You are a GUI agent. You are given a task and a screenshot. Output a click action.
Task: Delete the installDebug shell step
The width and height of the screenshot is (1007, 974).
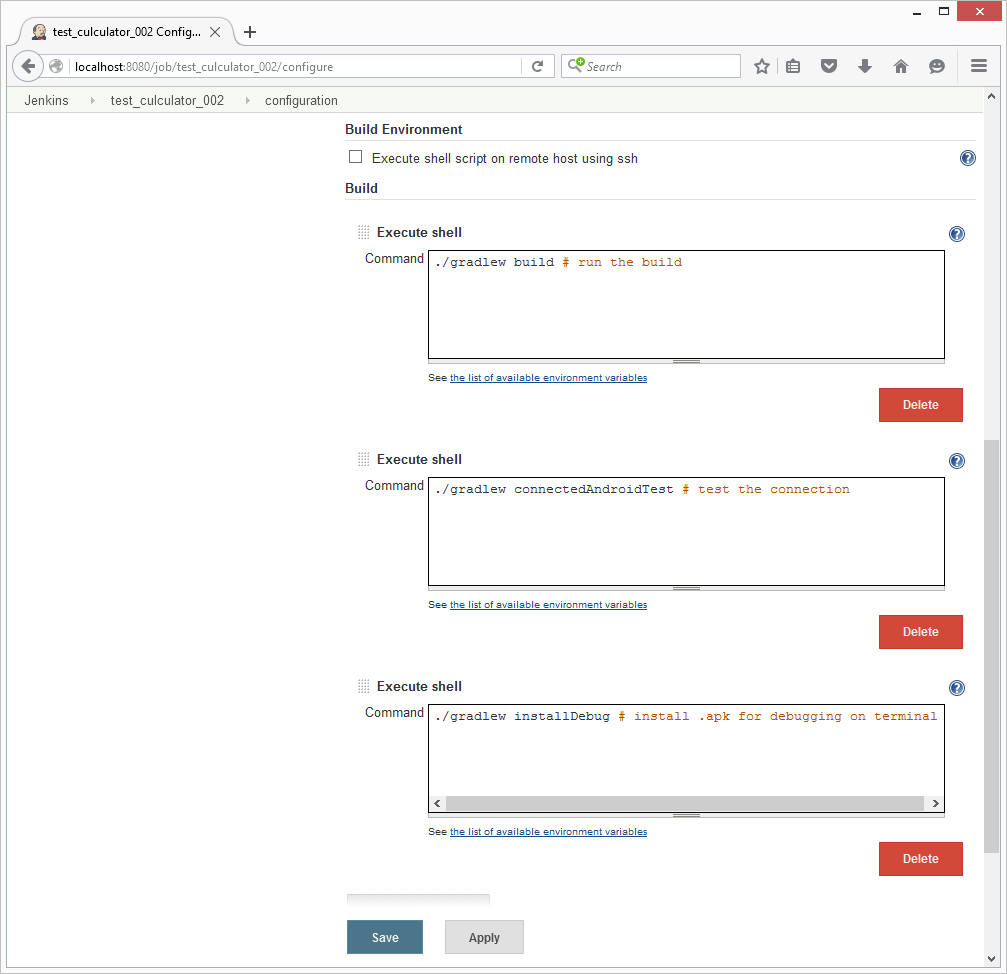[920, 859]
